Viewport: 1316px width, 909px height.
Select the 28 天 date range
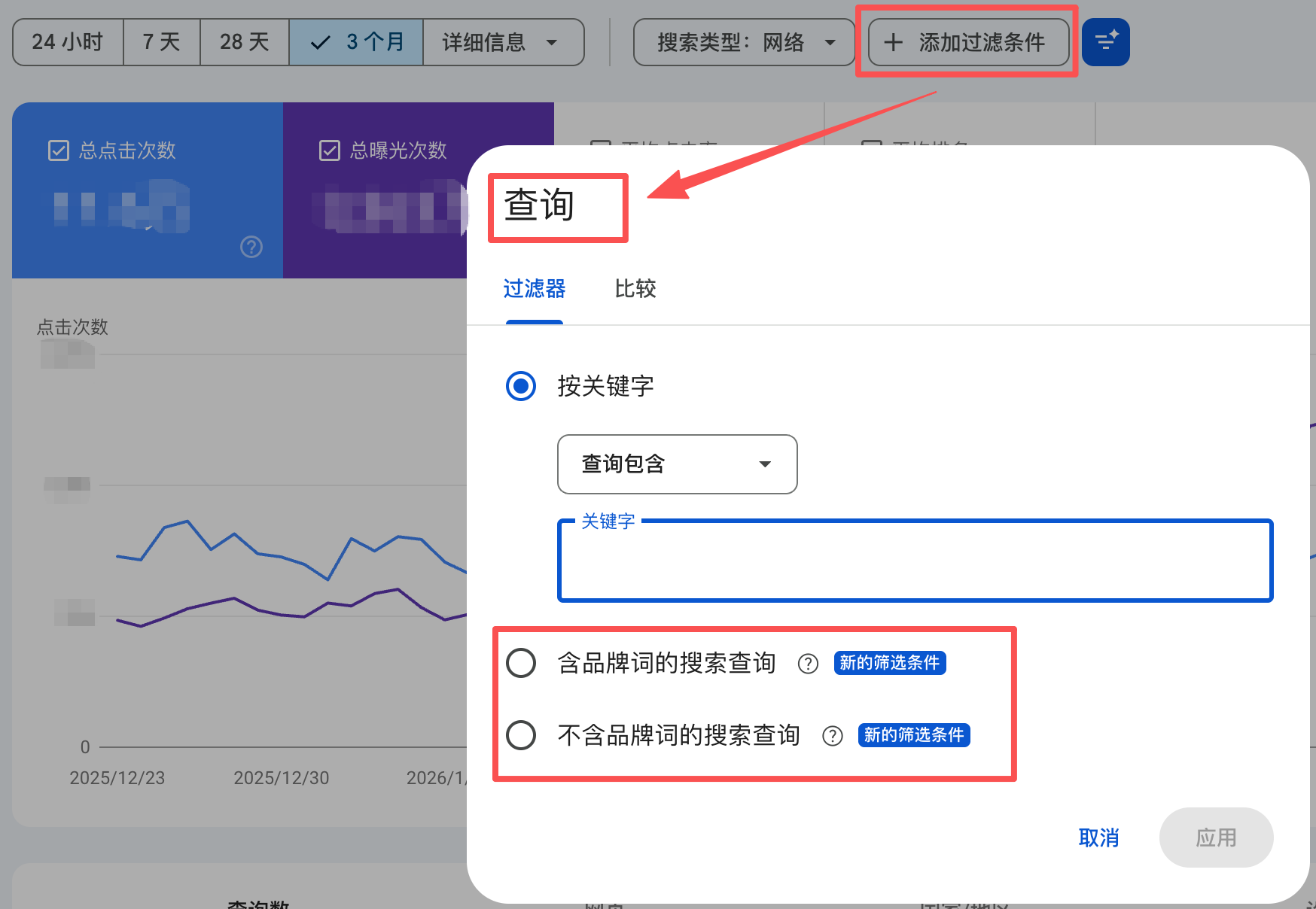[244, 42]
